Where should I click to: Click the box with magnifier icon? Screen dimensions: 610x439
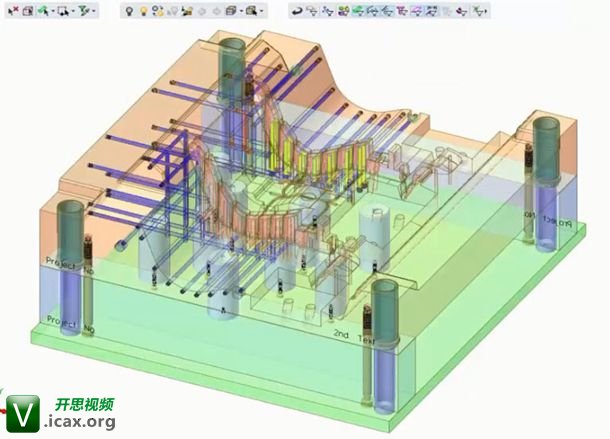pos(252,11)
